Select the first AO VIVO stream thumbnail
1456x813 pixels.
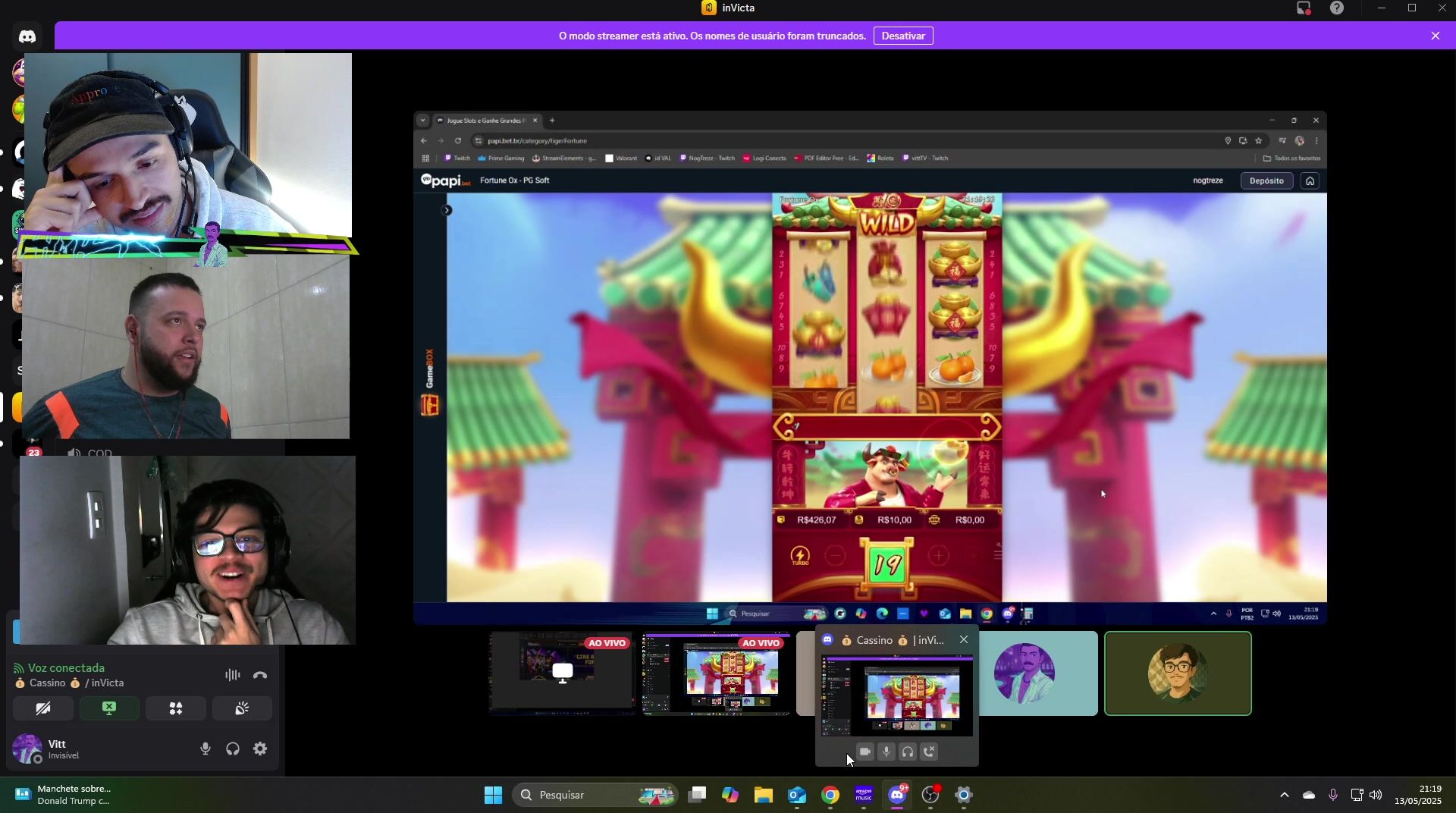coord(561,673)
